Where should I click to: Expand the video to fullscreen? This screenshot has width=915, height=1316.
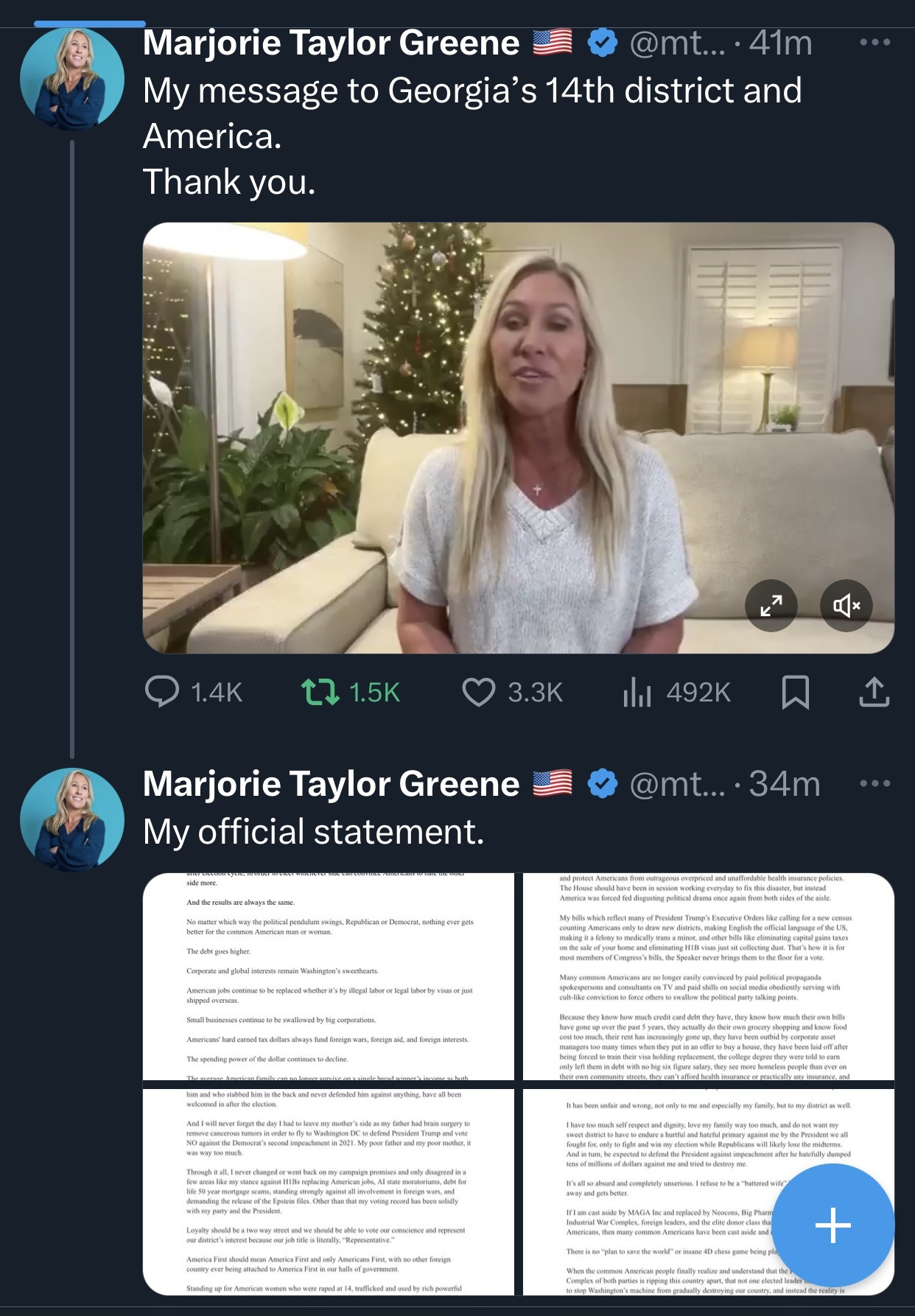click(771, 606)
